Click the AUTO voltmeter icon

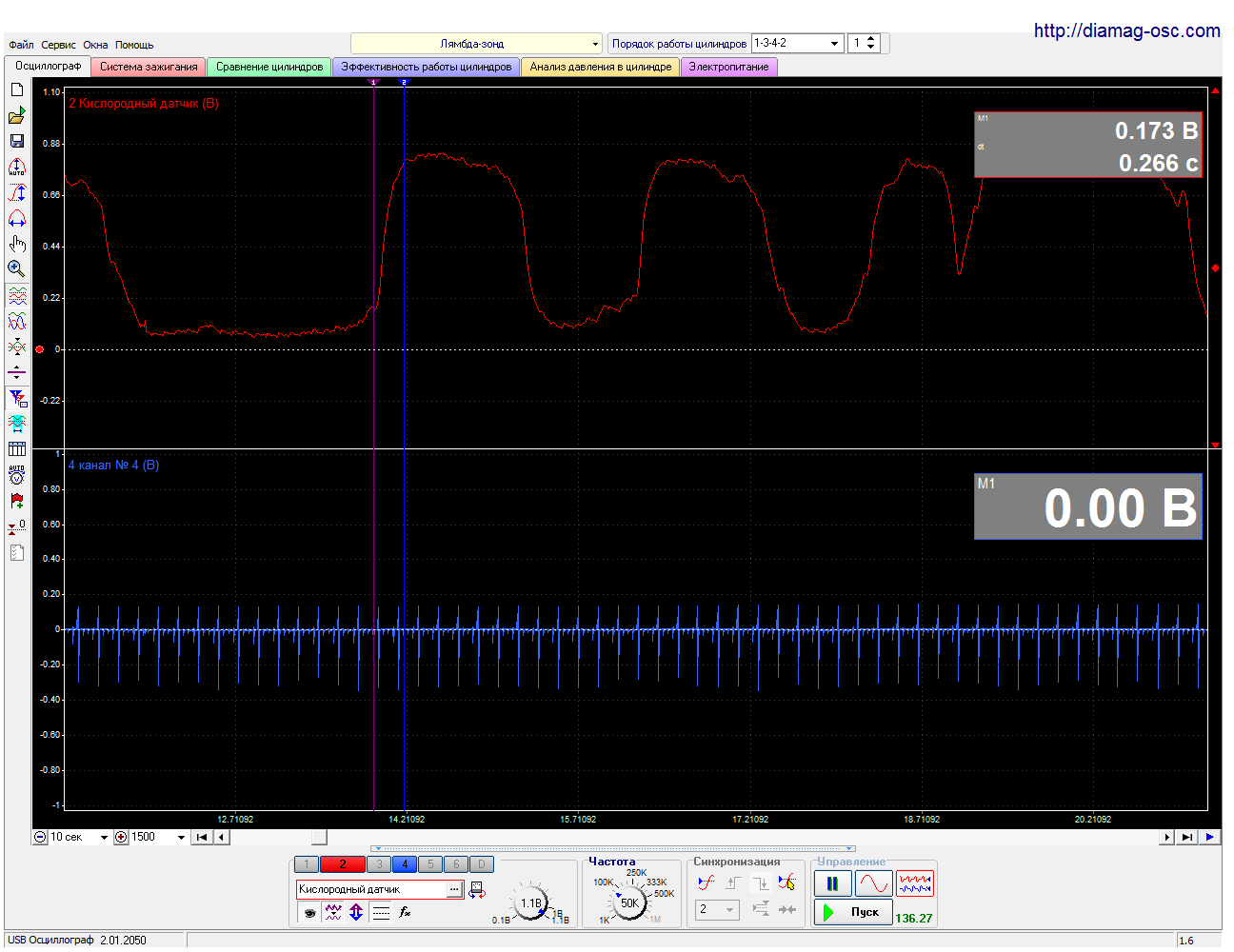[17, 475]
